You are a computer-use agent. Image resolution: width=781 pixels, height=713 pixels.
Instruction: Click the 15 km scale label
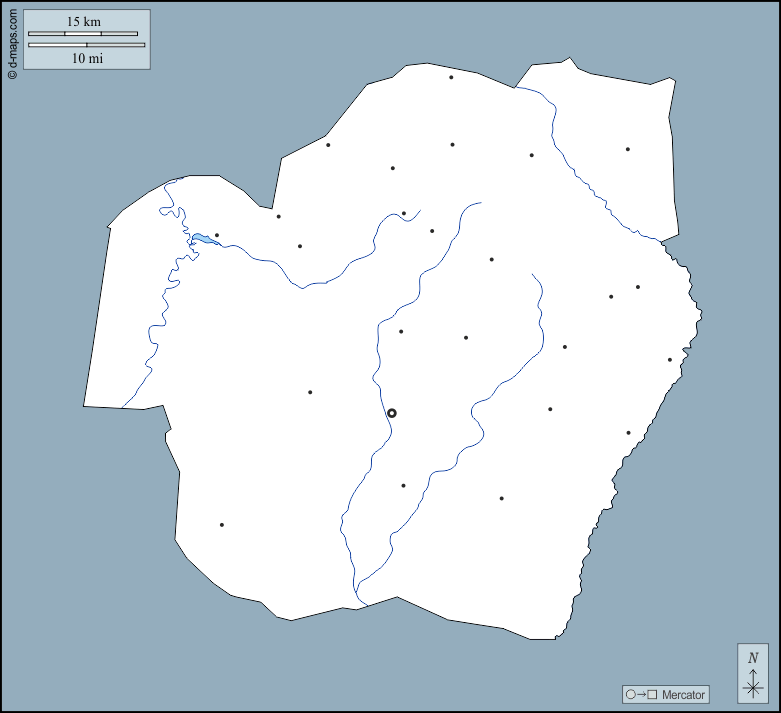83,21
